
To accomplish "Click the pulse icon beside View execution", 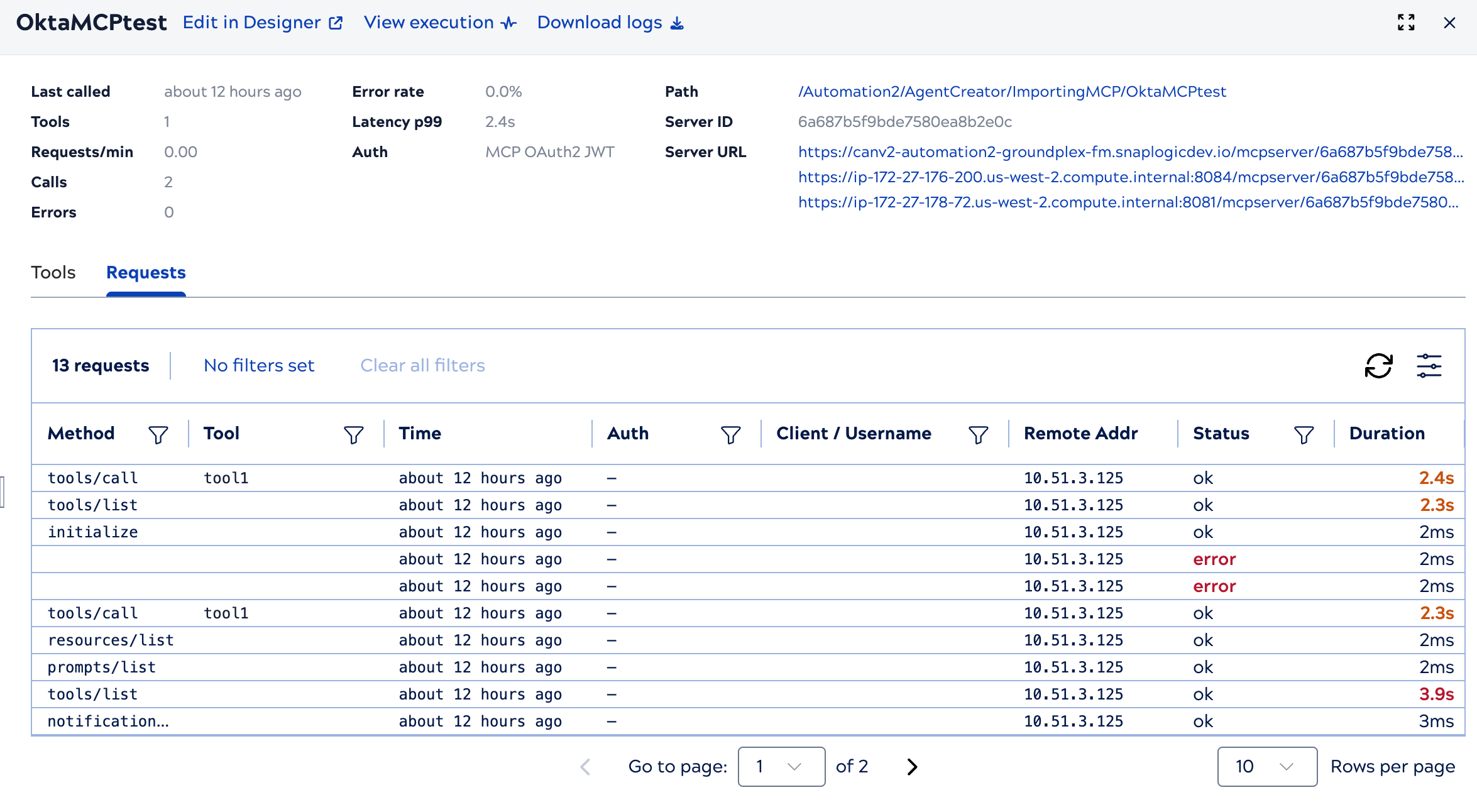I will pos(509,23).
